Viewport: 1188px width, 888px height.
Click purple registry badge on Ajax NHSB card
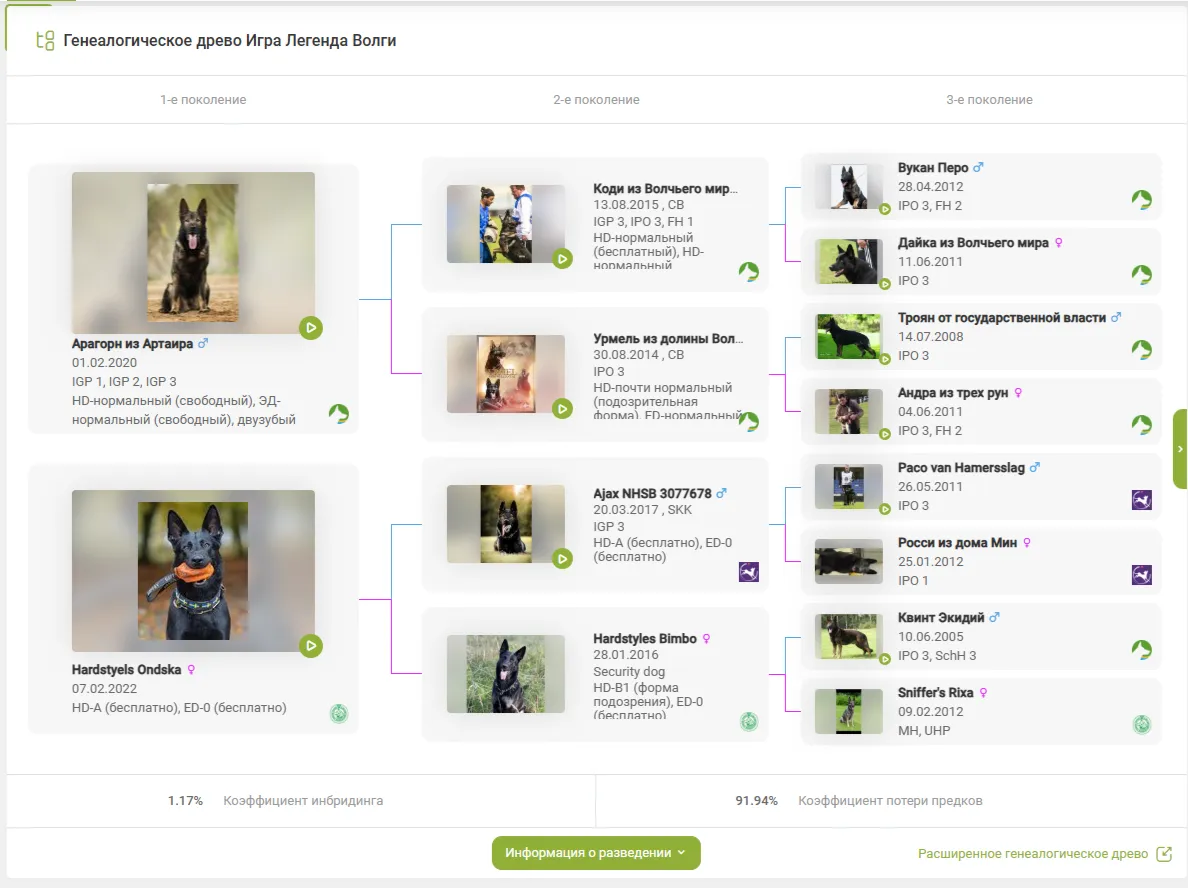pyautogui.click(x=748, y=572)
